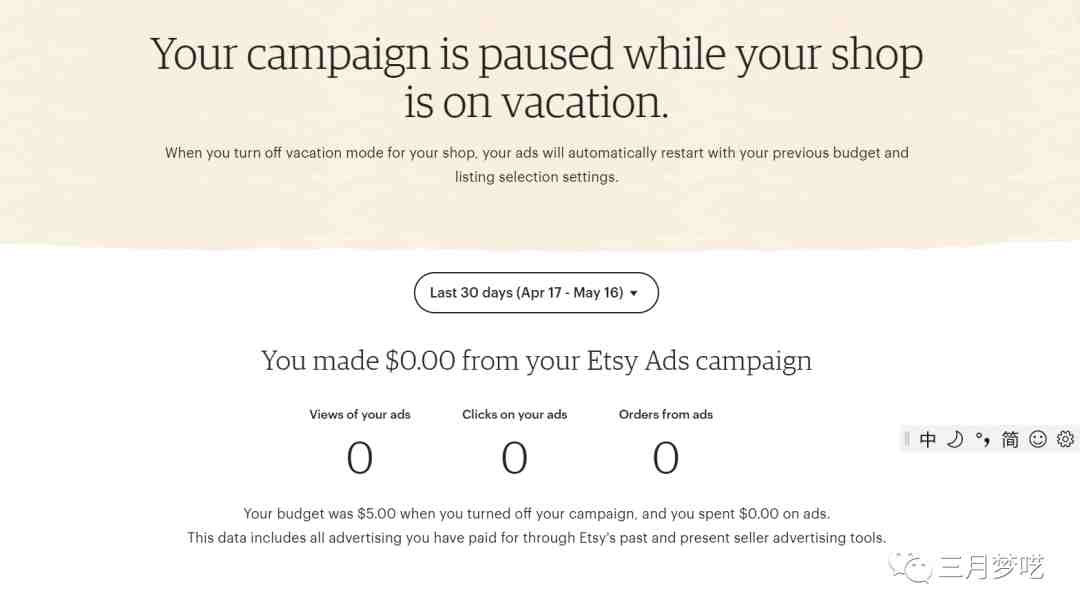Select the Views of your ads label
1080x615 pixels.
360,415
